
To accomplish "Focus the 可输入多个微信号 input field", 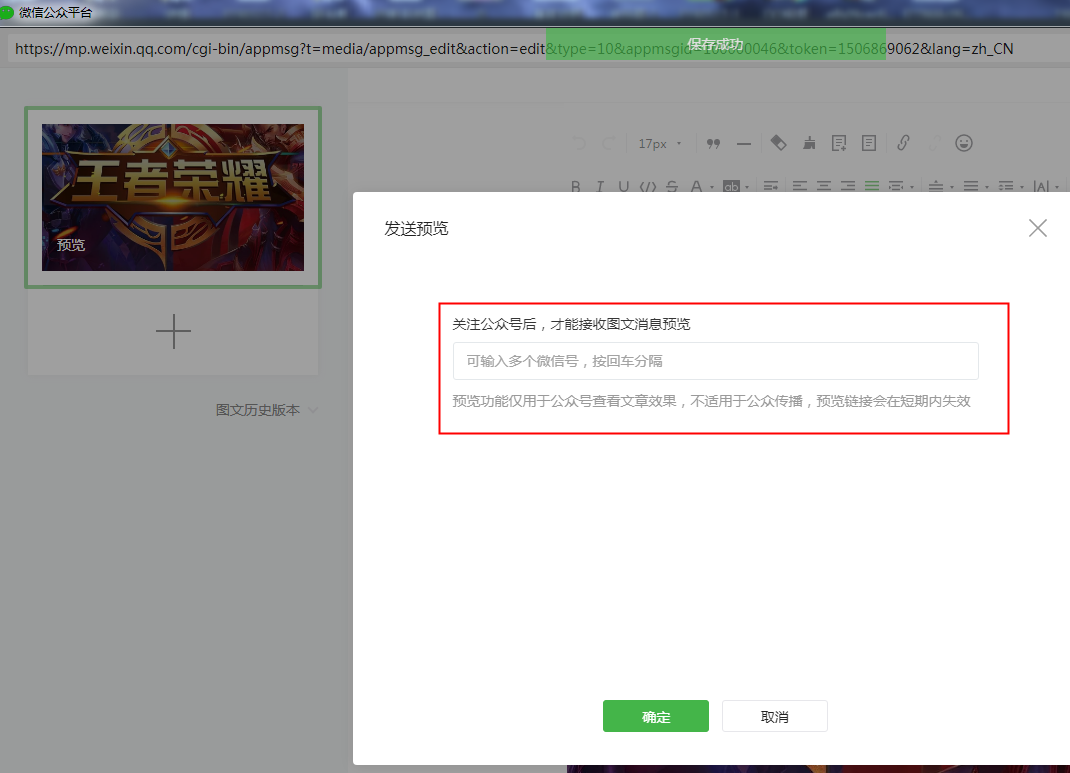I will pos(716,361).
